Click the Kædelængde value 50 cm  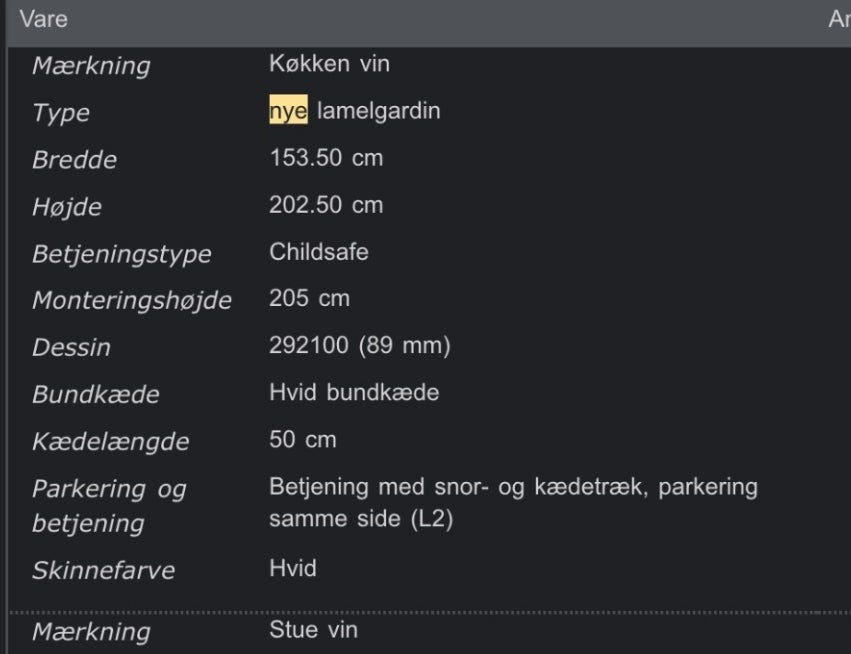(x=303, y=439)
